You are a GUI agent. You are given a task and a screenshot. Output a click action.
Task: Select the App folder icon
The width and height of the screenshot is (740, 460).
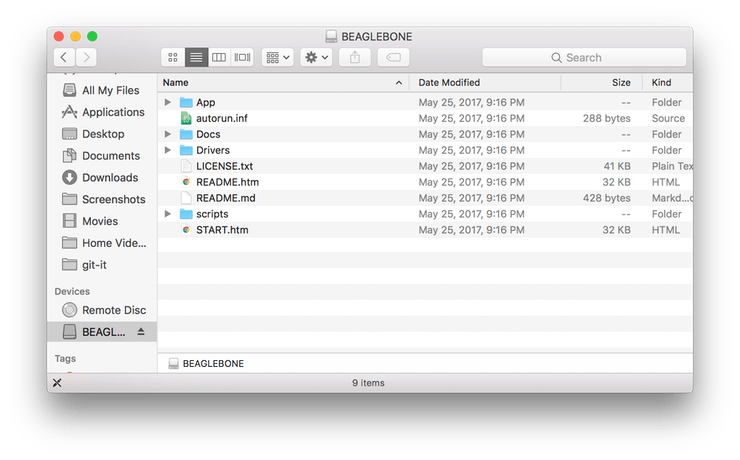[x=186, y=102]
